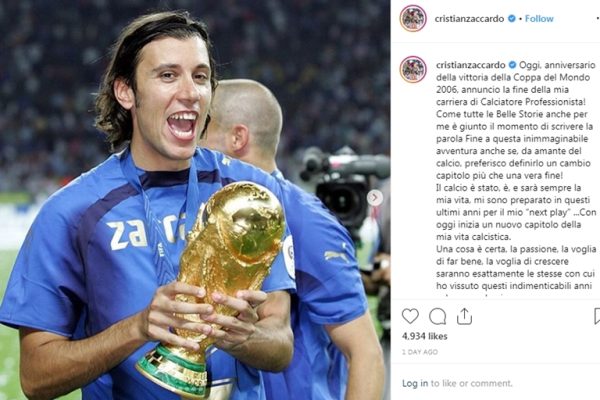Click the caption line mentioning next play
Image resolution: width=600 pixels, height=400 pixels.
[x=516, y=212]
